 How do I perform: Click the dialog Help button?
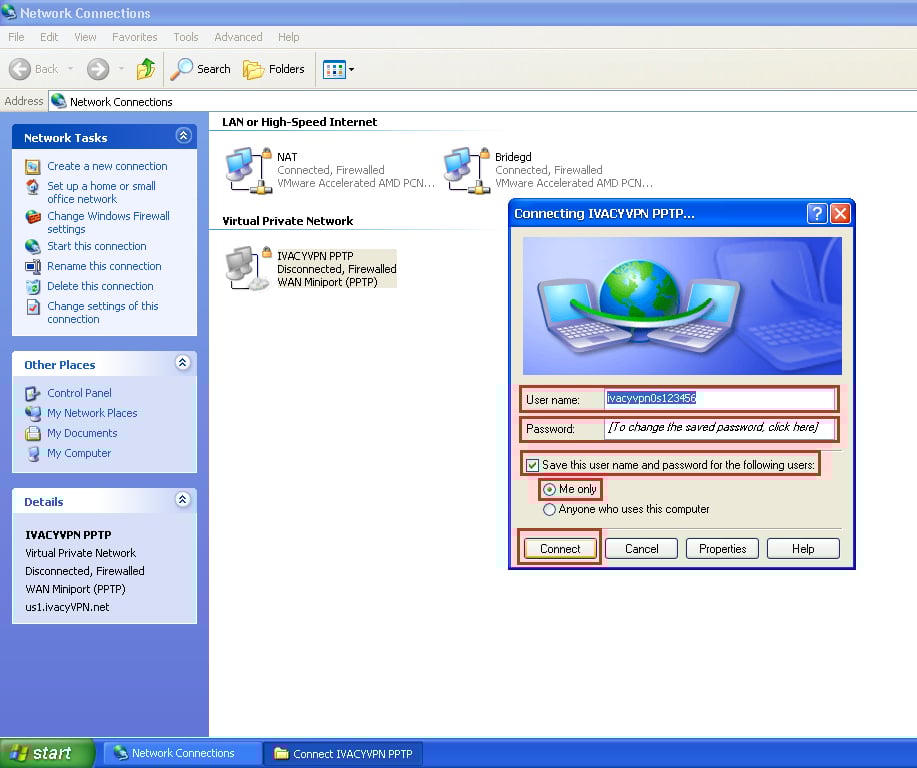tap(803, 549)
